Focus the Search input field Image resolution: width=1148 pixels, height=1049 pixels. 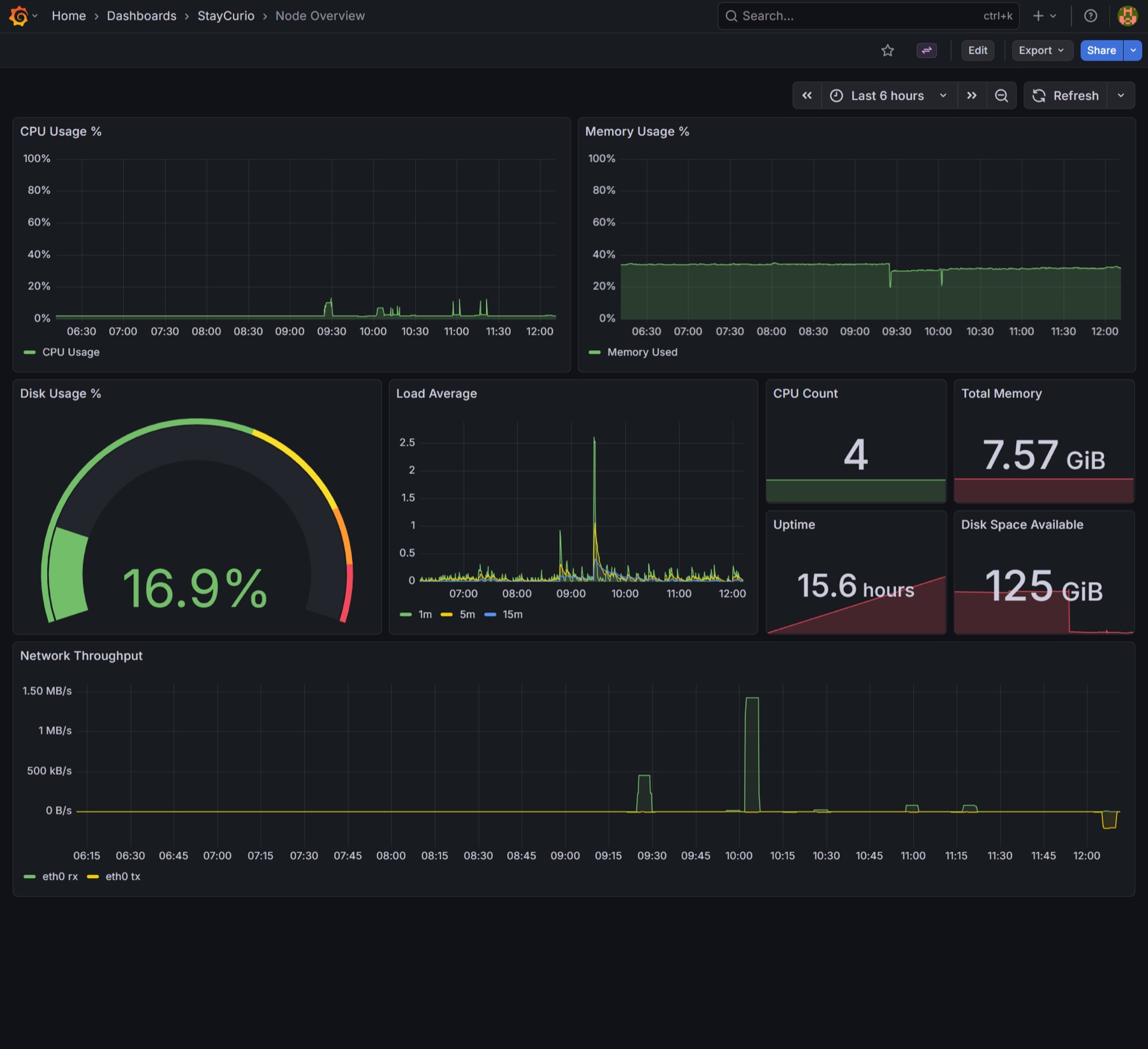868,16
